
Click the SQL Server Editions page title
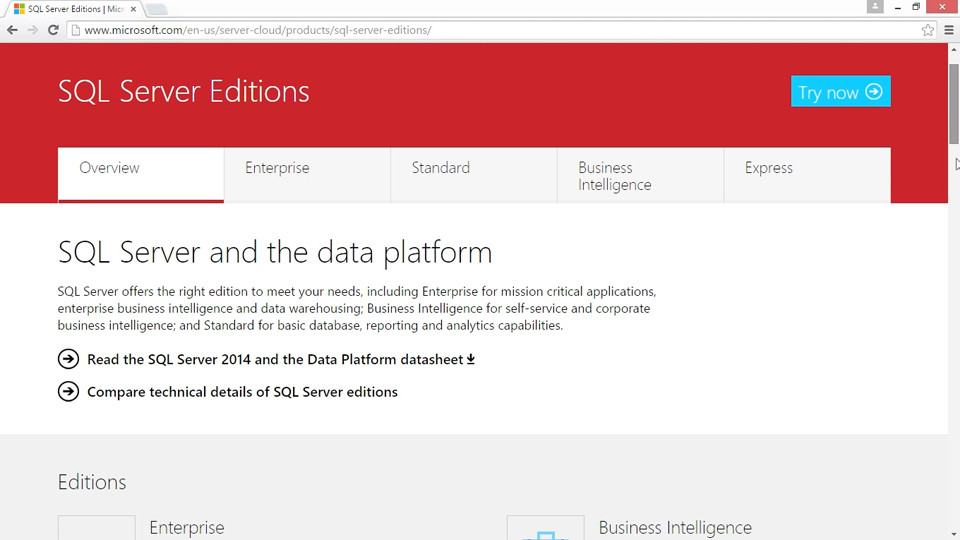click(184, 91)
